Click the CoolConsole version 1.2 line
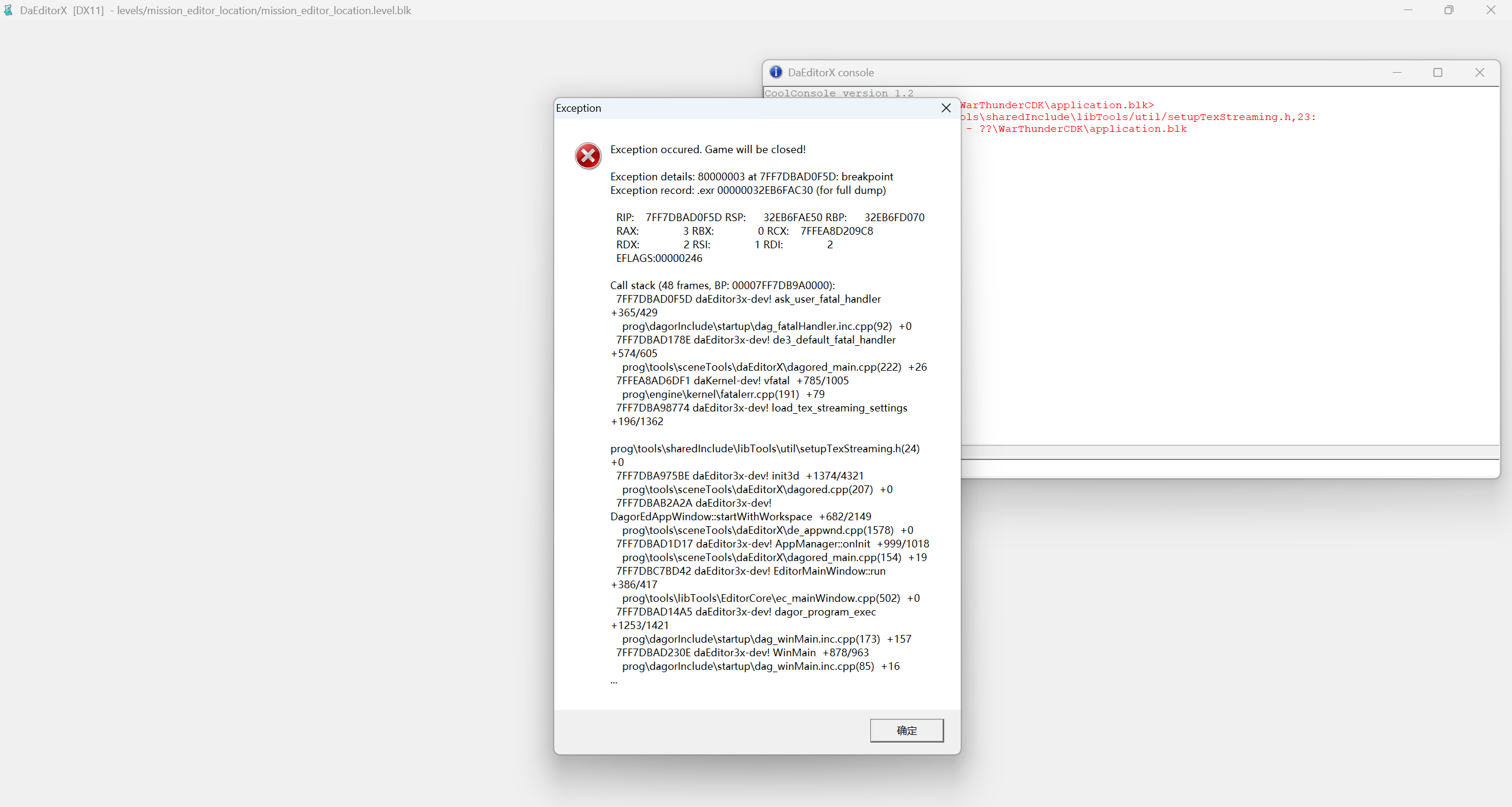This screenshot has height=807, width=1512. click(x=838, y=93)
